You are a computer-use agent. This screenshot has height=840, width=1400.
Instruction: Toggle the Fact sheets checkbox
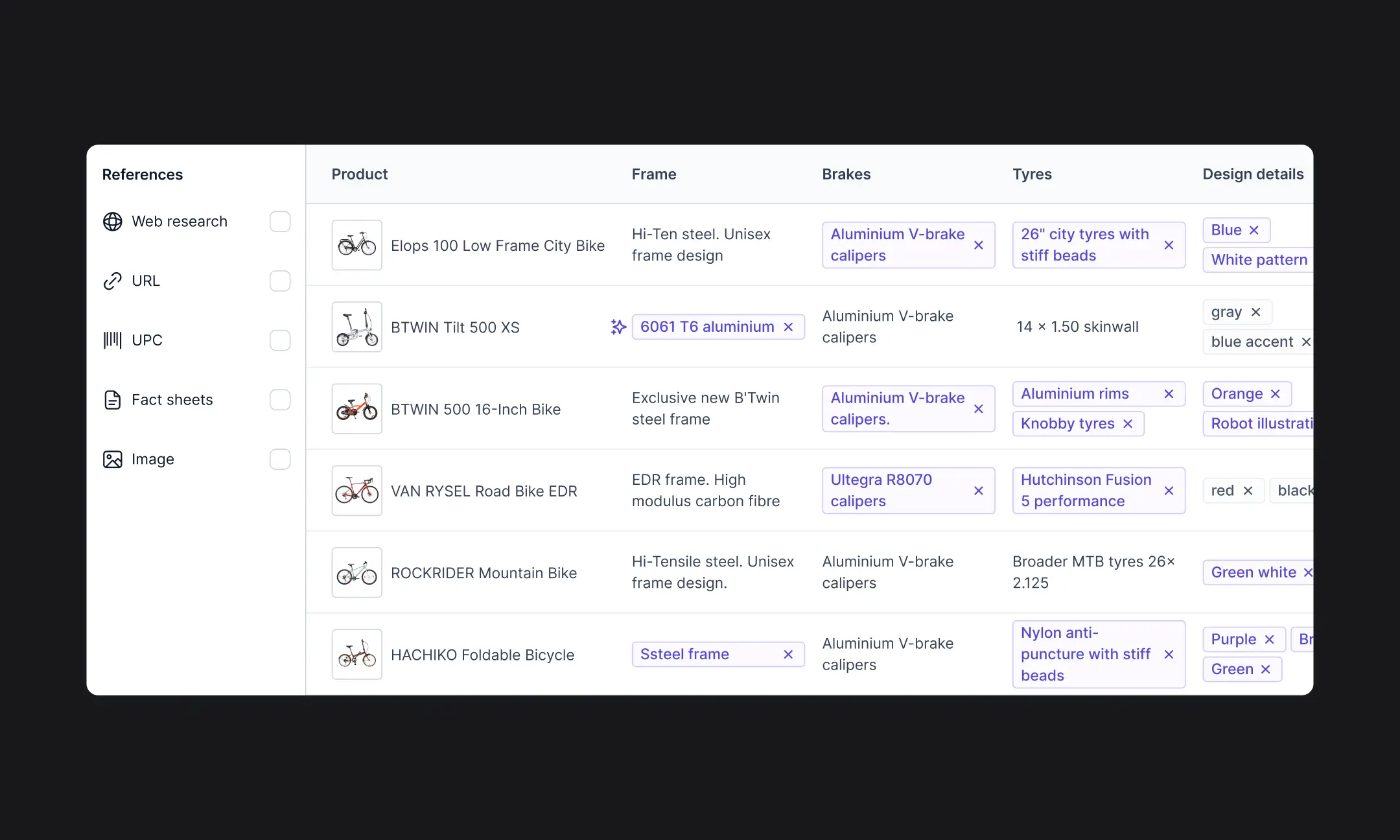click(x=280, y=400)
